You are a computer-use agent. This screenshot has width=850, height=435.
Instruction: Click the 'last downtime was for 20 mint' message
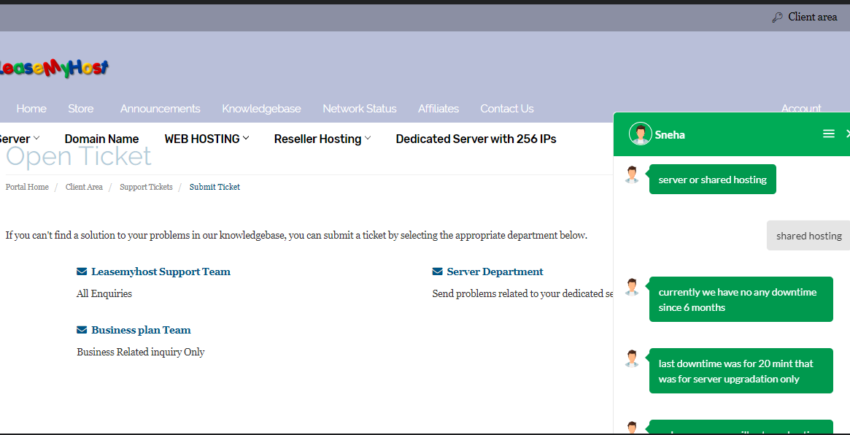pos(741,371)
